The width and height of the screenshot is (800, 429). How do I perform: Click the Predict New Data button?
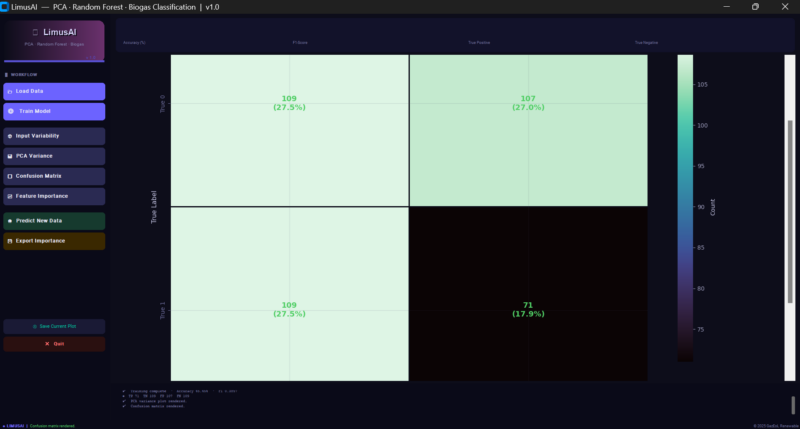coord(54,221)
